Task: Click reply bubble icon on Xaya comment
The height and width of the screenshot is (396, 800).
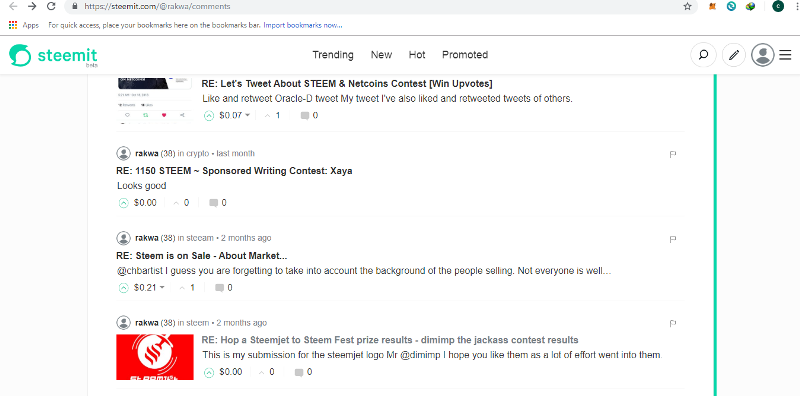Action: pos(214,203)
